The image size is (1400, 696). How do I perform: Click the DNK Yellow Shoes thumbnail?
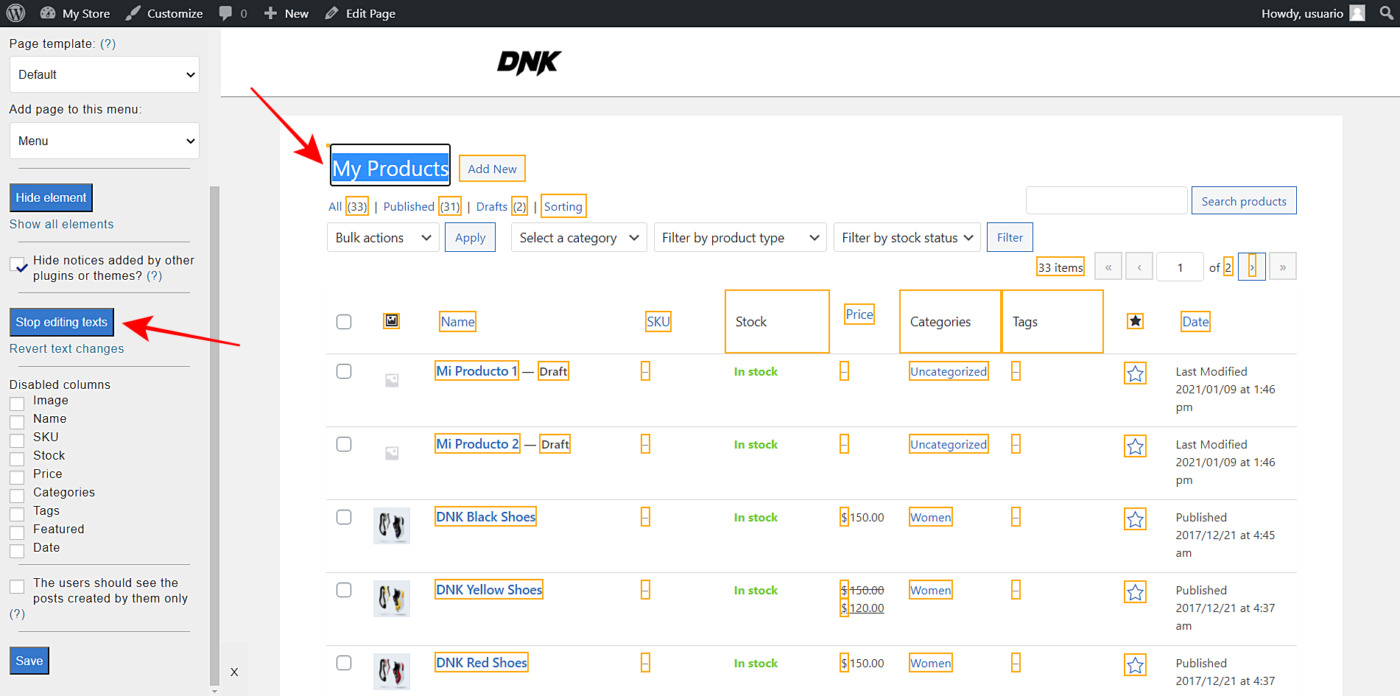click(391, 598)
